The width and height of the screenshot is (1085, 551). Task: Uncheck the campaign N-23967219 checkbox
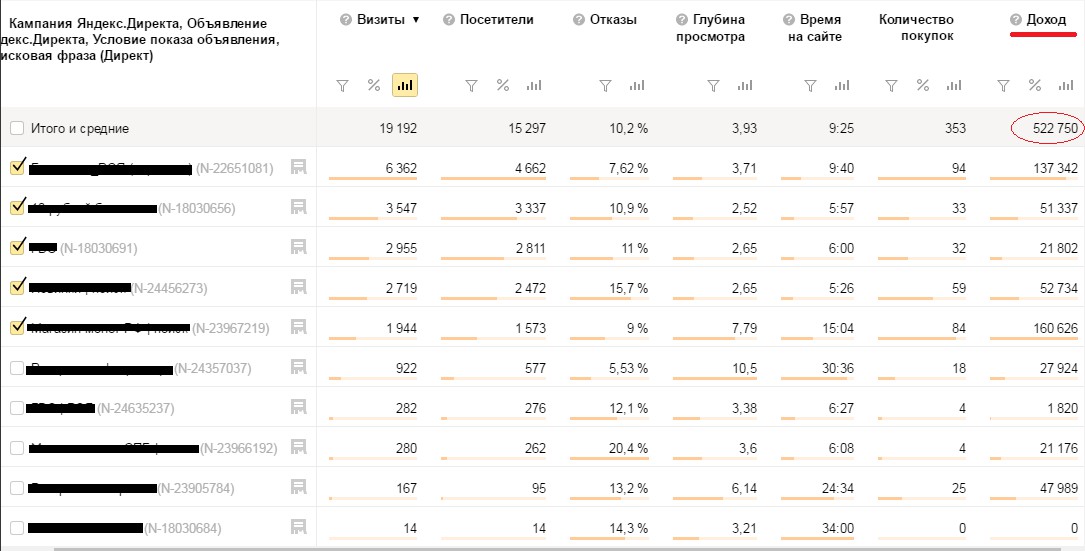17,327
